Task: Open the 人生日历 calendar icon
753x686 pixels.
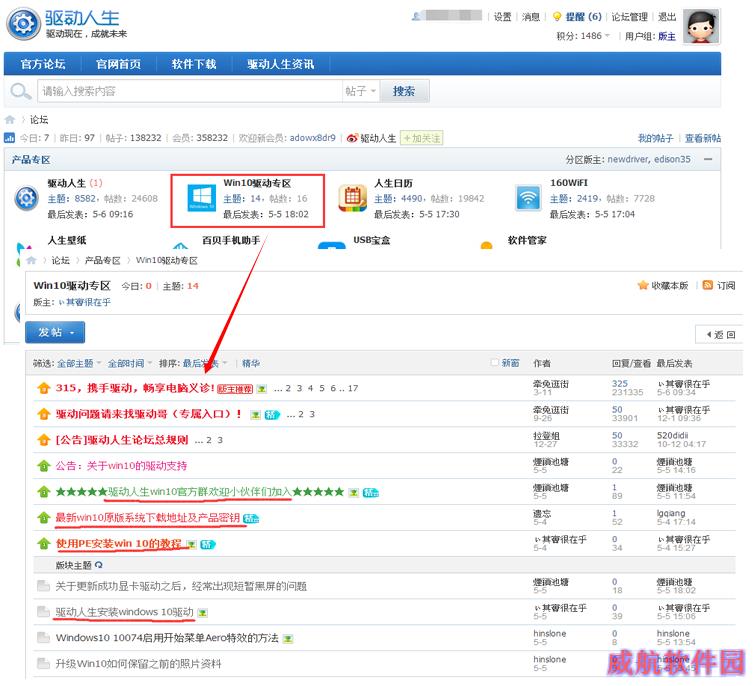Action: click(352, 198)
